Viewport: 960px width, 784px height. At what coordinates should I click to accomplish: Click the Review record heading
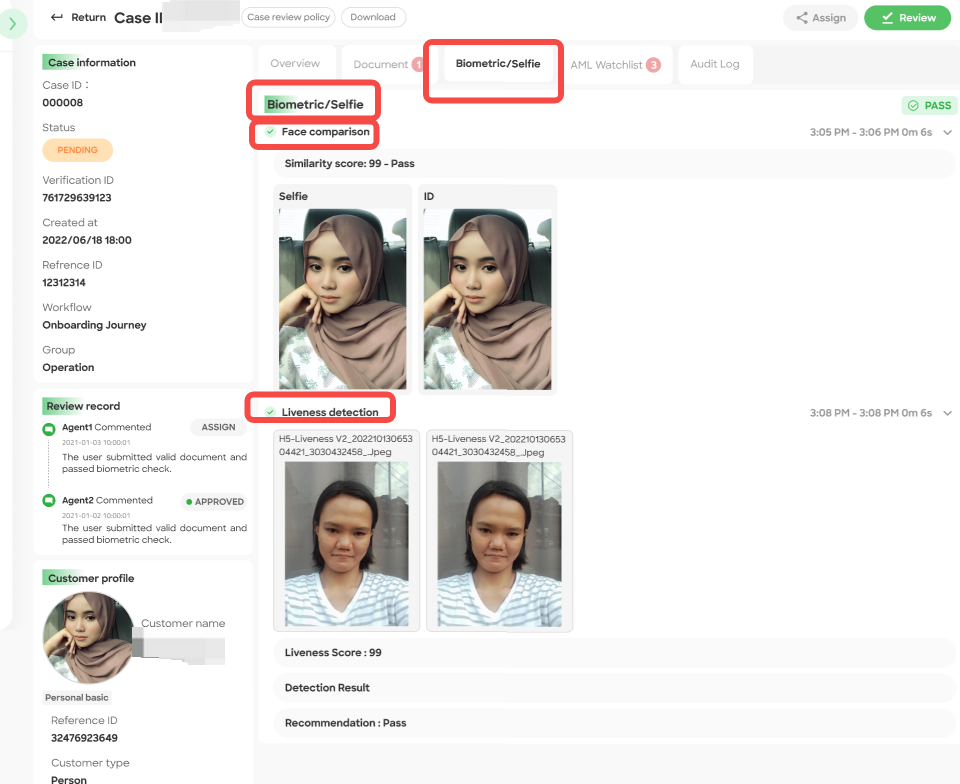pyautogui.click(x=83, y=406)
